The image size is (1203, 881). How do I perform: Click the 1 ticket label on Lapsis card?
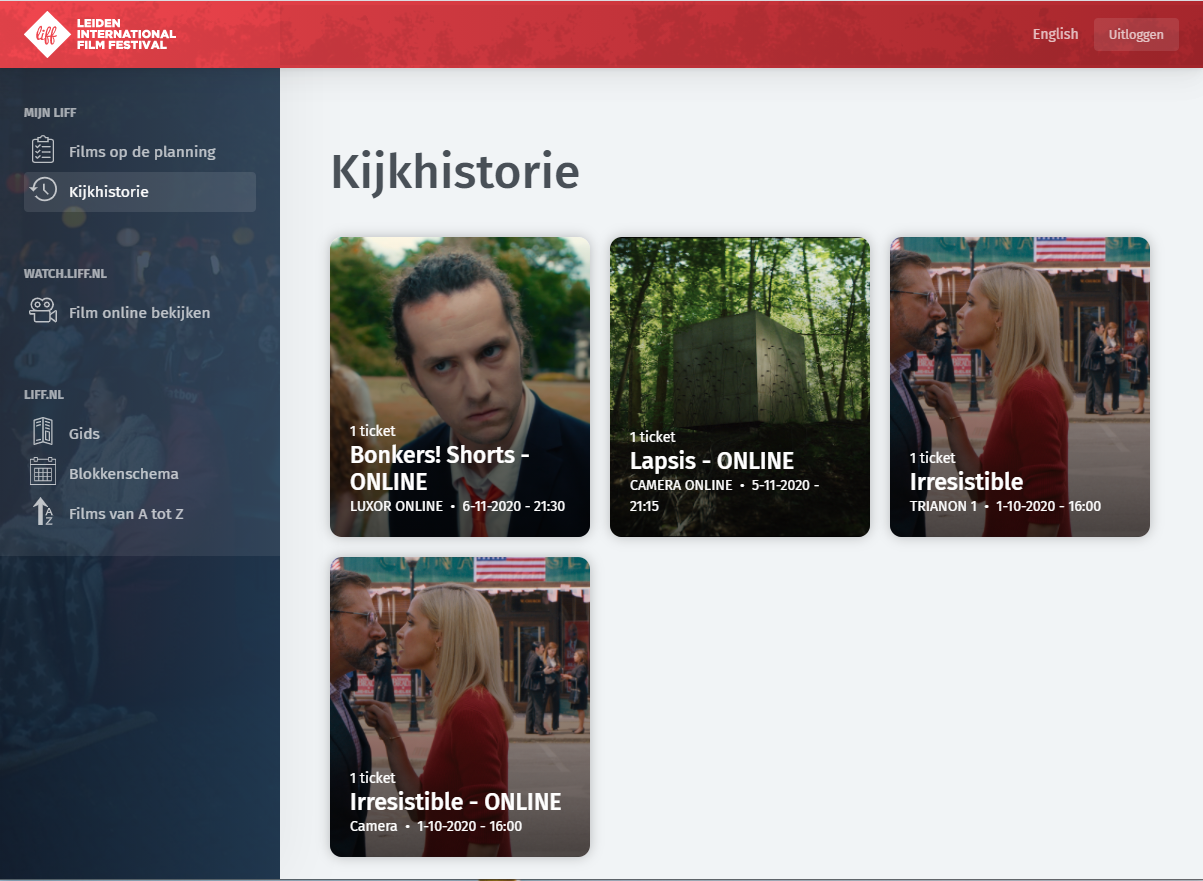(x=652, y=437)
